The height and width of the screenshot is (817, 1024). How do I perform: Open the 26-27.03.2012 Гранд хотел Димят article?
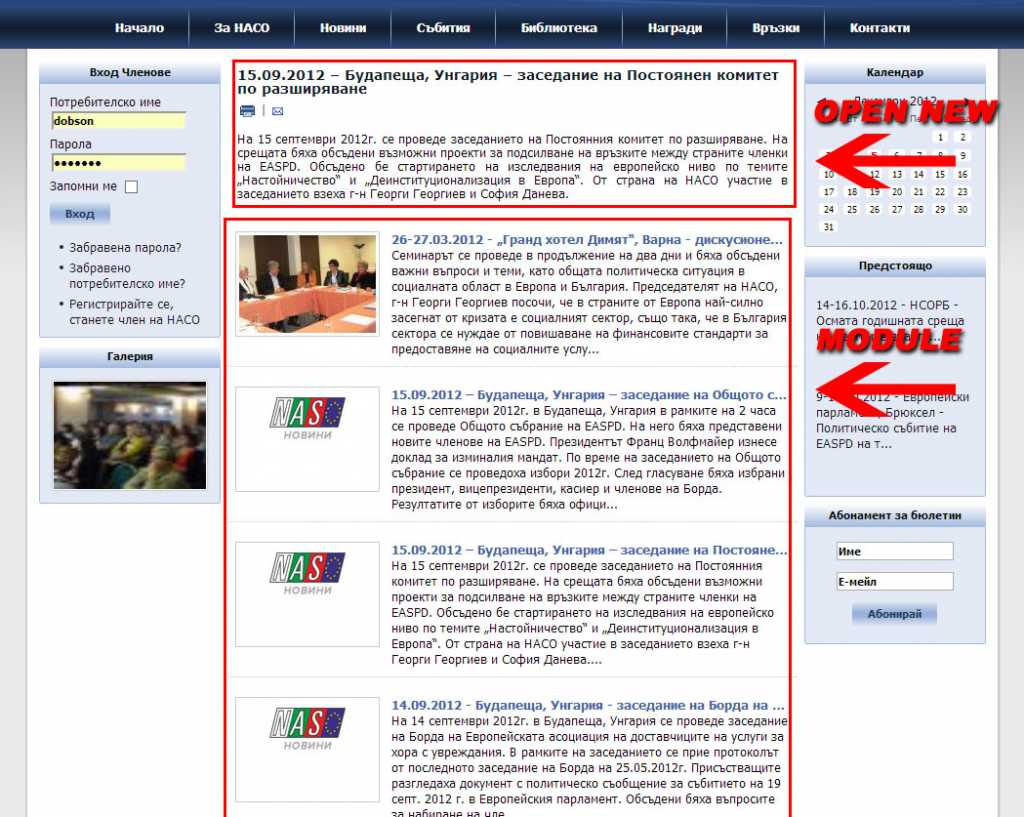tap(587, 240)
